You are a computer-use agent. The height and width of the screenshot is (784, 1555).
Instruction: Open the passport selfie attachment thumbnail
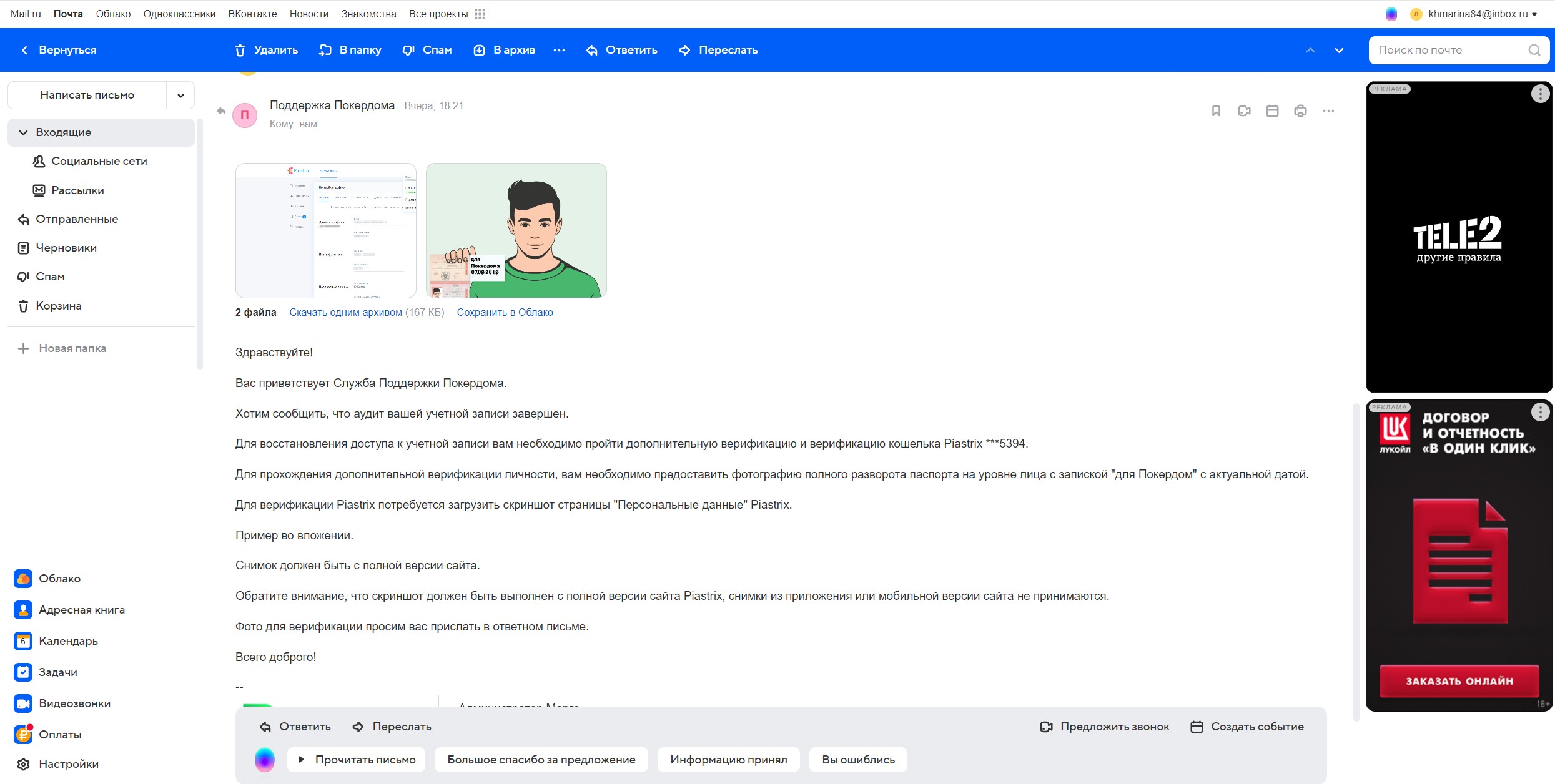[516, 230]
